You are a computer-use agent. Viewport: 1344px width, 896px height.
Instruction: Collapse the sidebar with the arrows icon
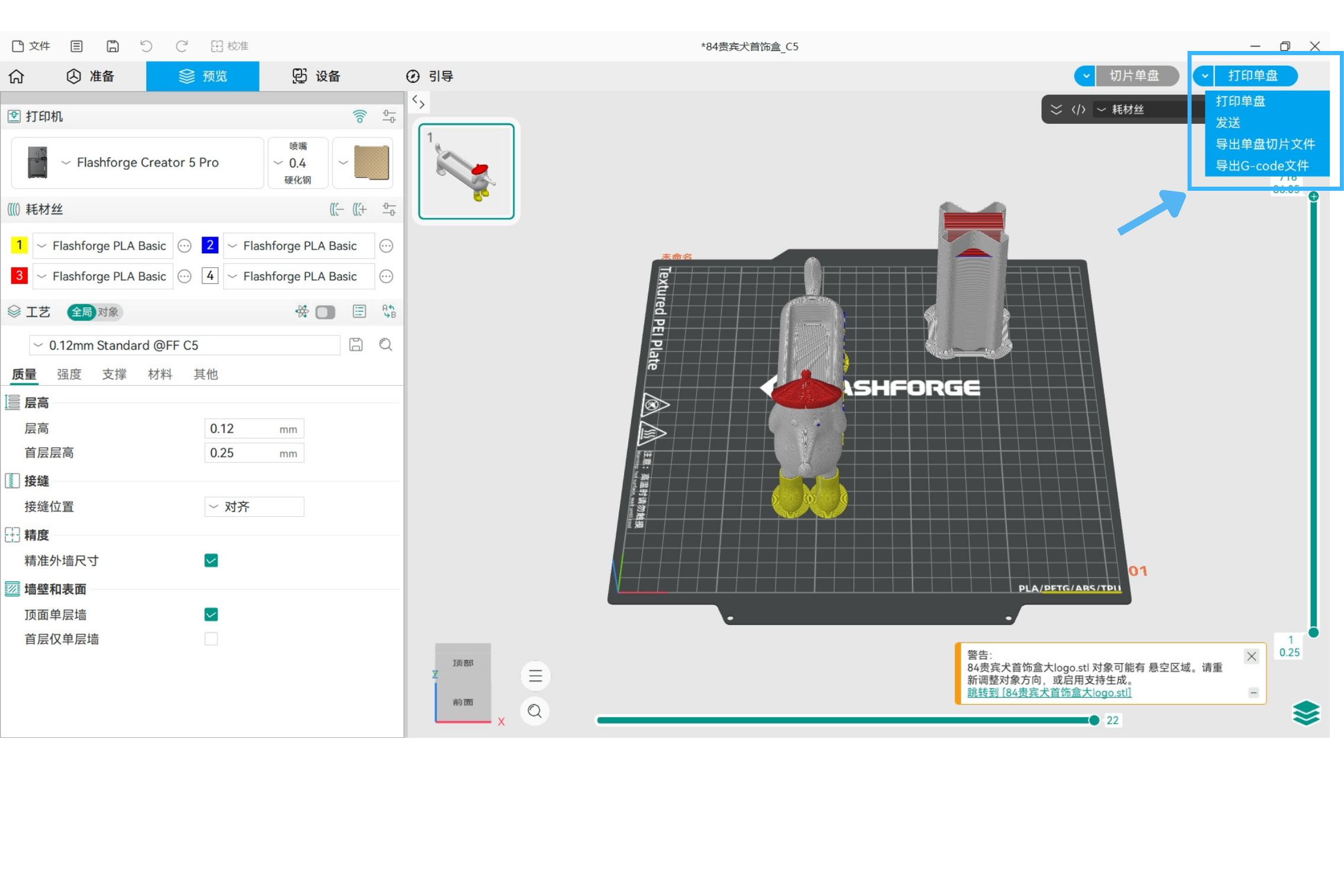tap(418, 102)
